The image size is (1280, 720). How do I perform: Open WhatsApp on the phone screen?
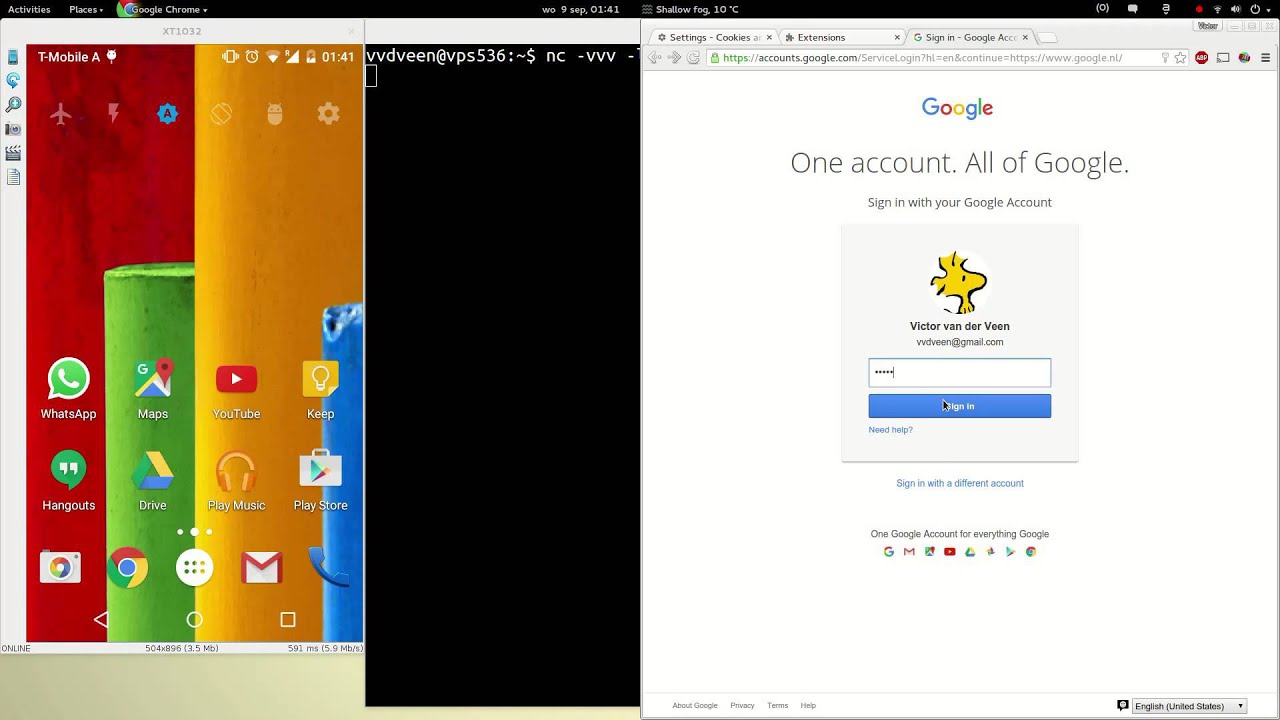pos(68,379)
